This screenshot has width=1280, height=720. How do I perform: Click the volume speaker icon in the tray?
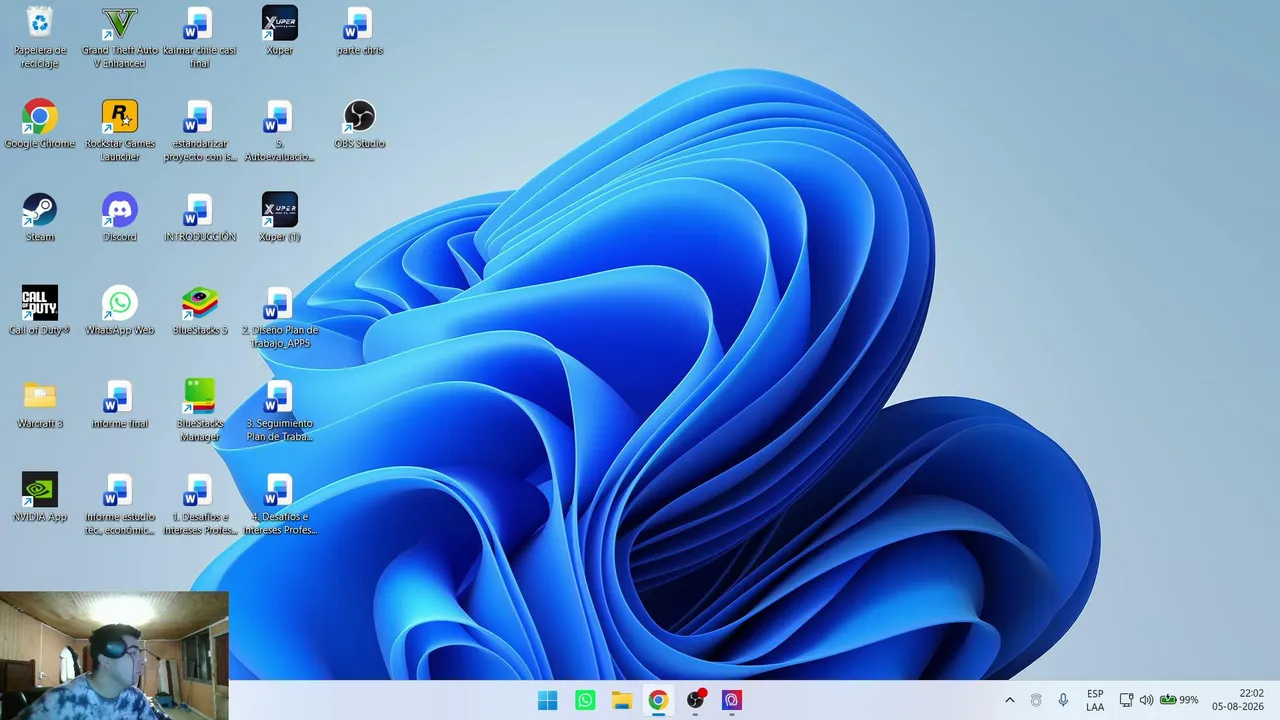pyautogui.click(x=1146, y=700)
